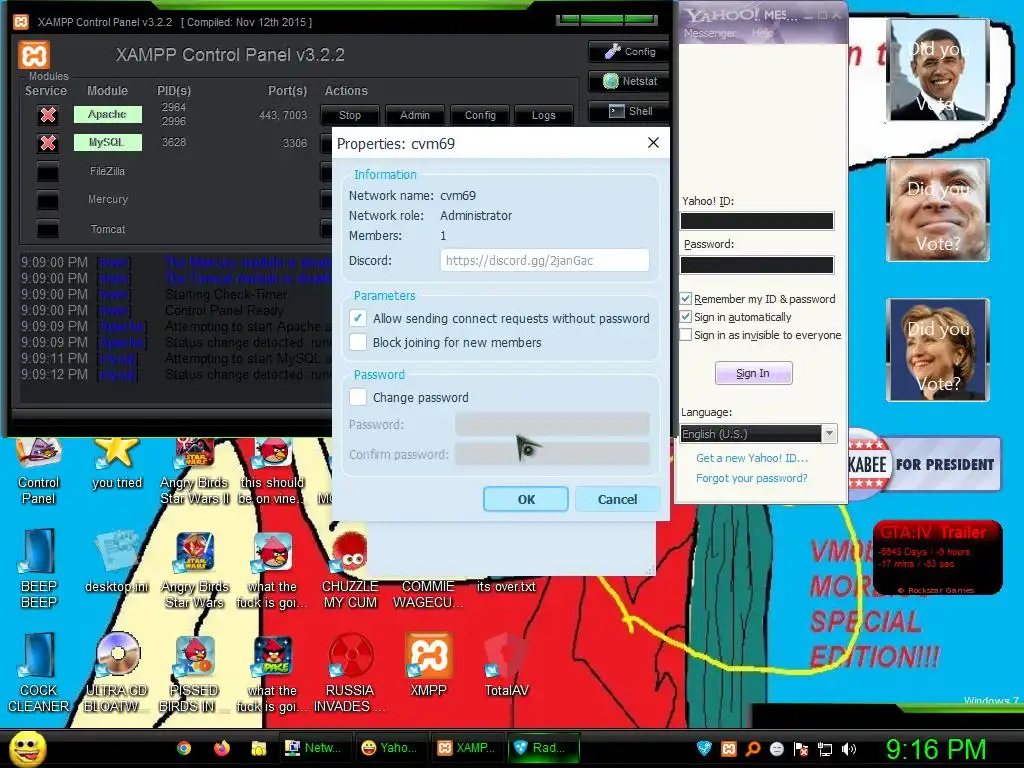Check the Change password checkbox
Screen dimensions: 1024x768
point(358,397)
